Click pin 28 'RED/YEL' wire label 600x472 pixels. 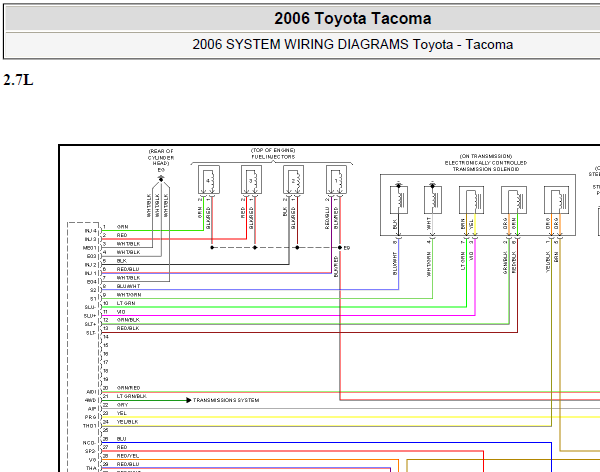(x=128, y=456)
